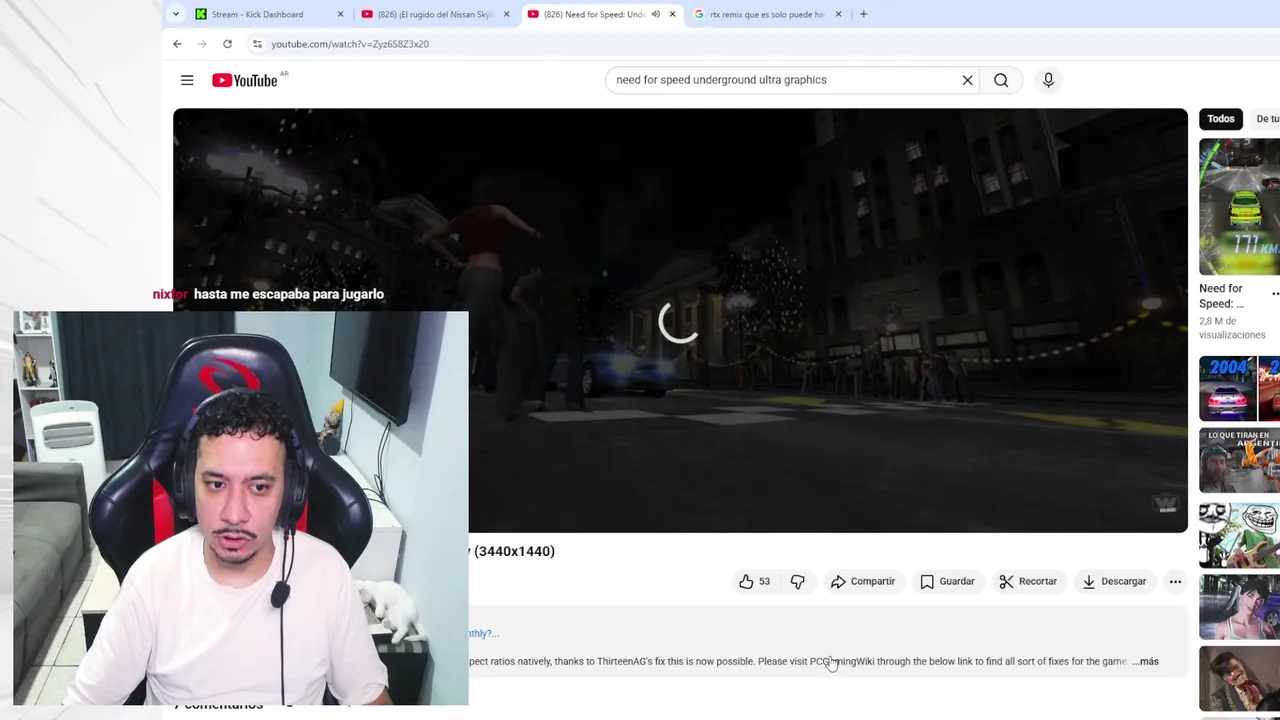The width and height of the screenshot is (1280, 720).
Task: Click the browser address bar URL
Action: (x=350, y=44)
